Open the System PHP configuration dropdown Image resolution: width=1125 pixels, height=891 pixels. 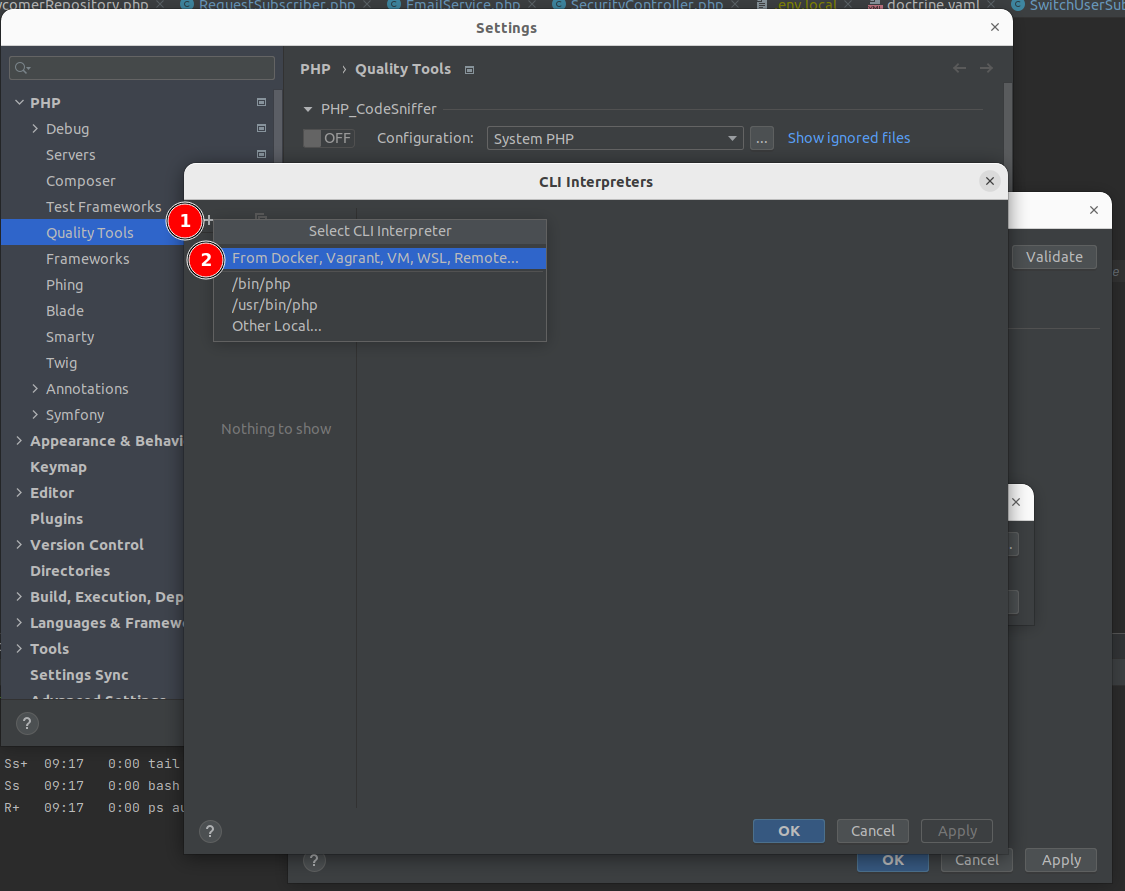coord(615,138)
